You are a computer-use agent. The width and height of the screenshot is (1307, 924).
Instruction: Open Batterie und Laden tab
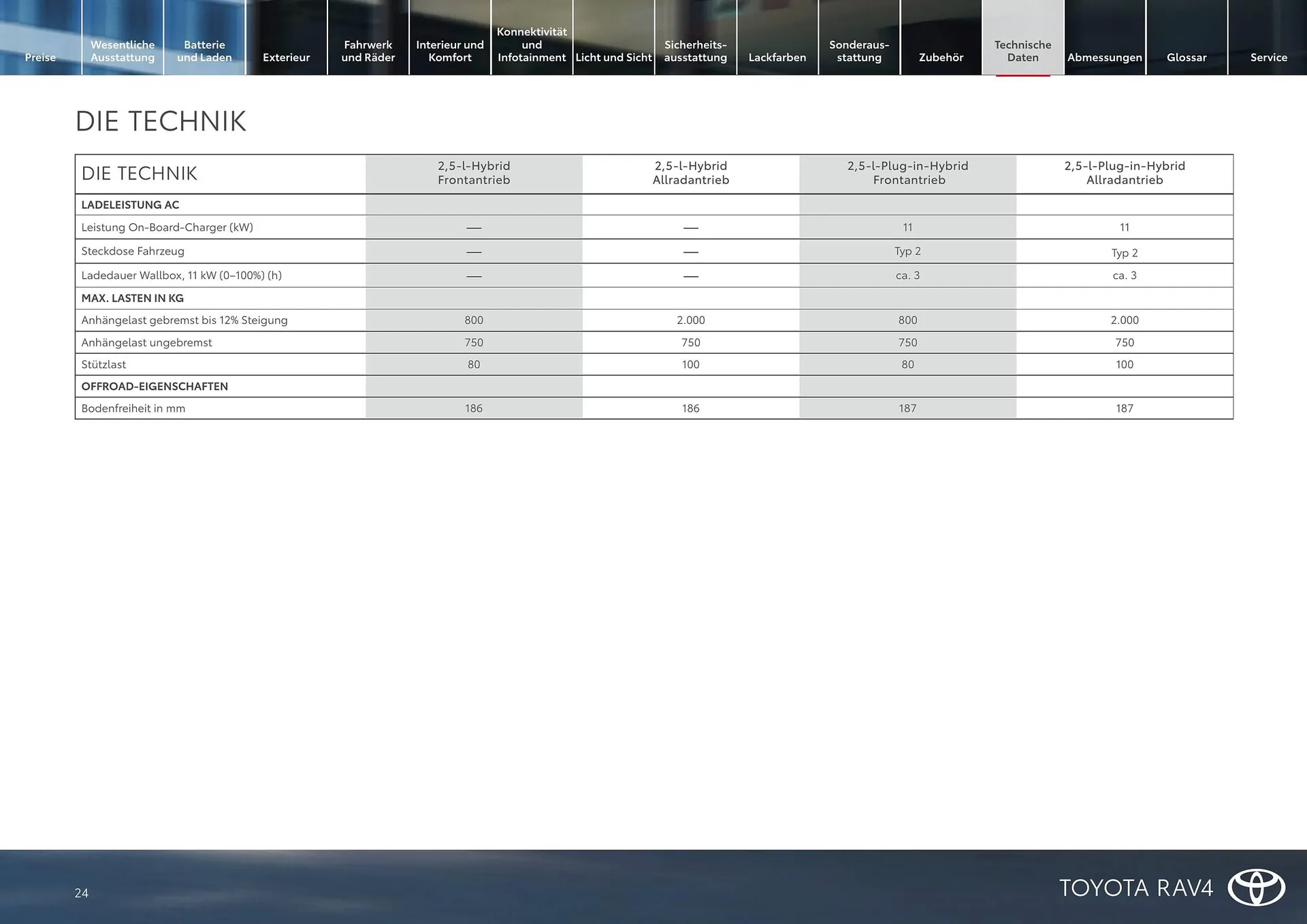(204, 51)
